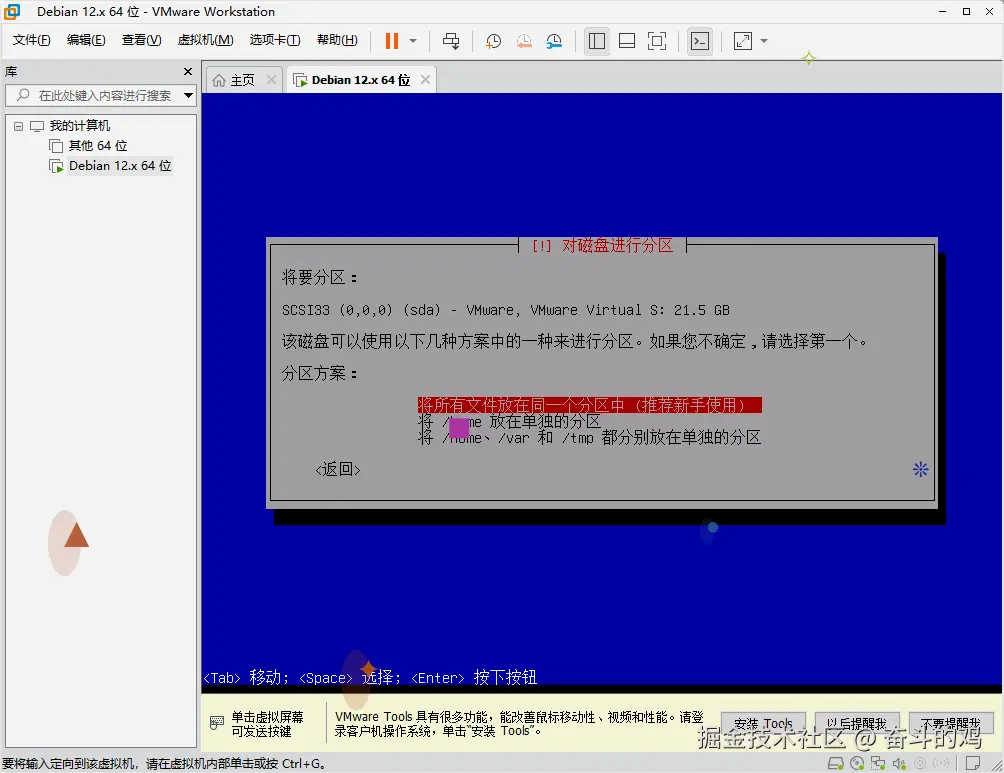The image size is (1004, 773).
Task: Choose 将所有文件放在同一个分区中 partition scheme
Action: pyautogui.click(x=589, y=405)
